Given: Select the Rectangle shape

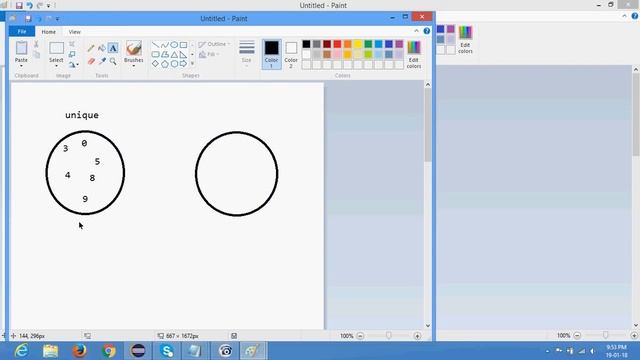Looking at the screenshot, I should tap(183, 45).
